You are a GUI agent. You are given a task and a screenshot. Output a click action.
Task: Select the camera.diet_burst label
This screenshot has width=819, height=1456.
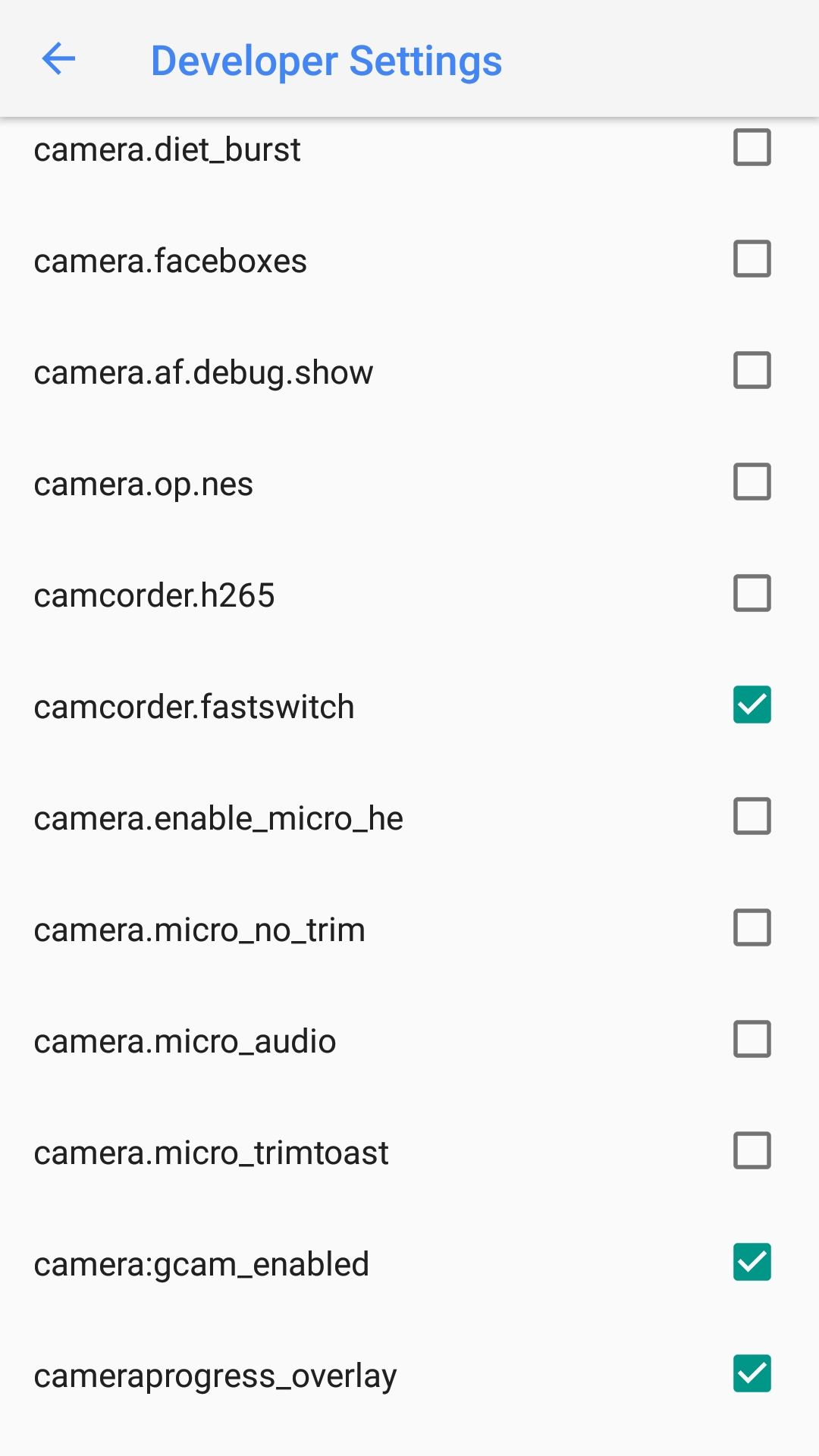(167, 149)
